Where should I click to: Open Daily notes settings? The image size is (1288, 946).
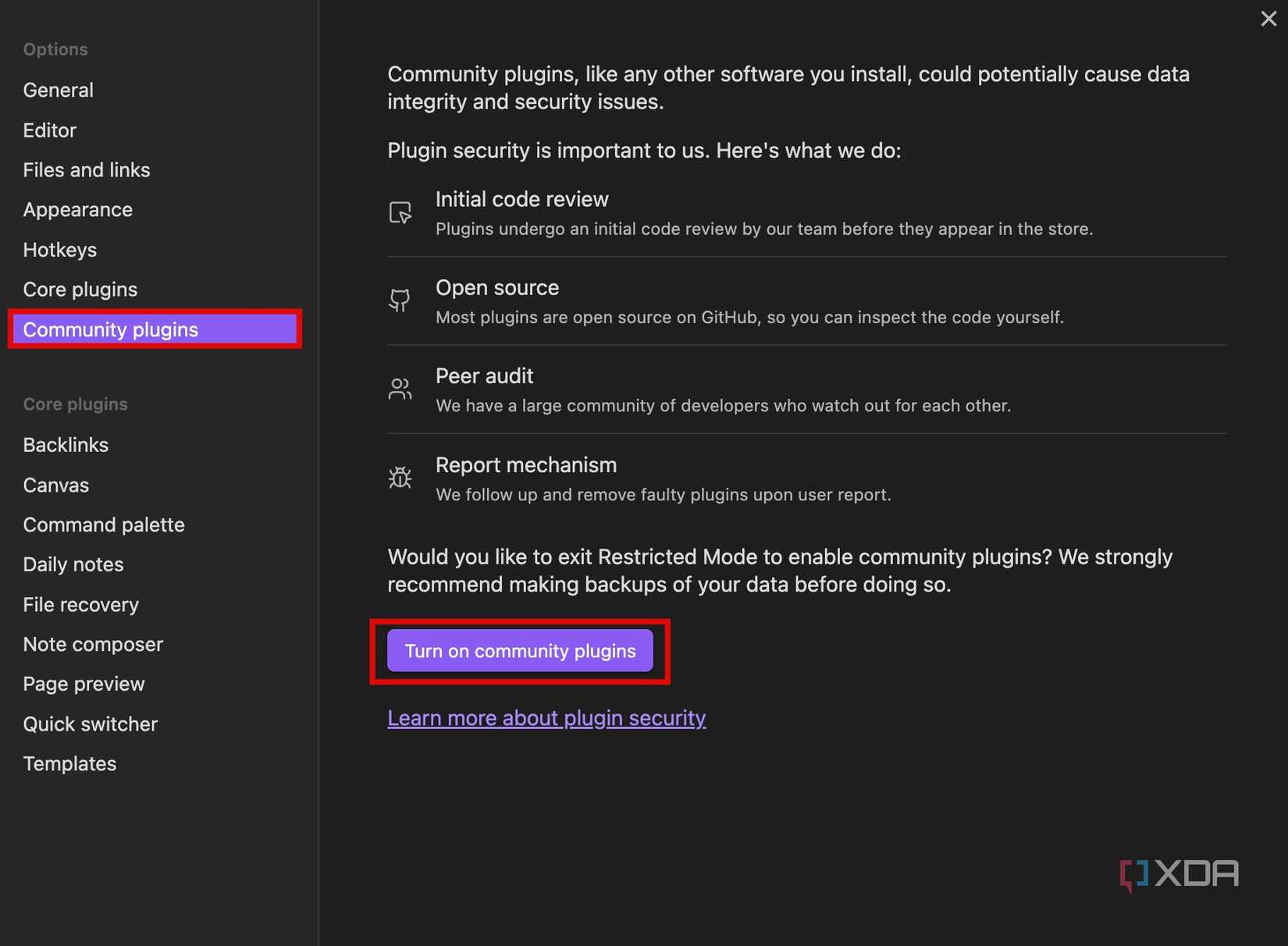click(x=73, y=564)
